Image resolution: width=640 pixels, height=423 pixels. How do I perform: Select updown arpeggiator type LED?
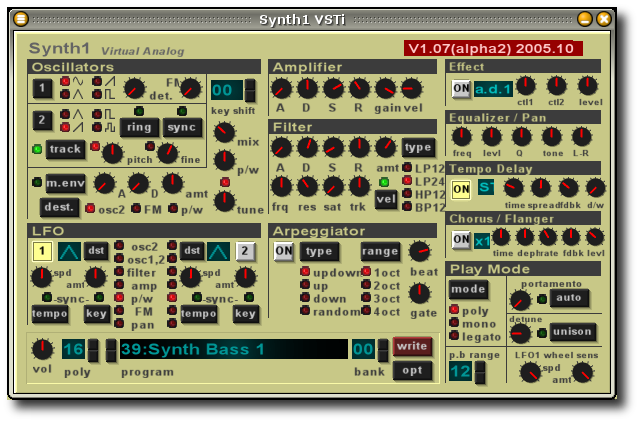[305, 271]
